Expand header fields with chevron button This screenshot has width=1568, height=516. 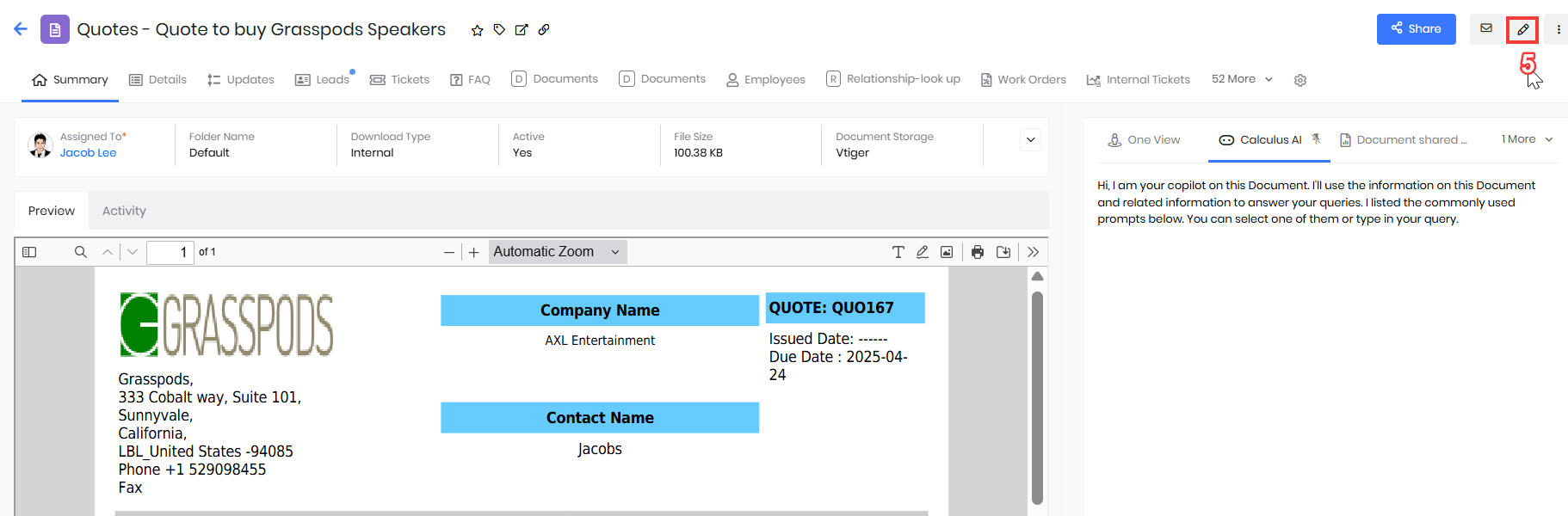(1030, 139)
